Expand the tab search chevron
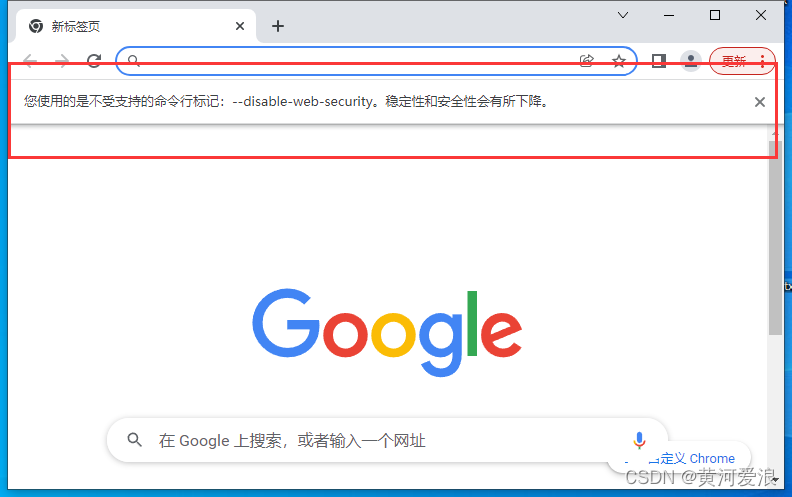The image size is (792, 497). [x=623, y=15]
